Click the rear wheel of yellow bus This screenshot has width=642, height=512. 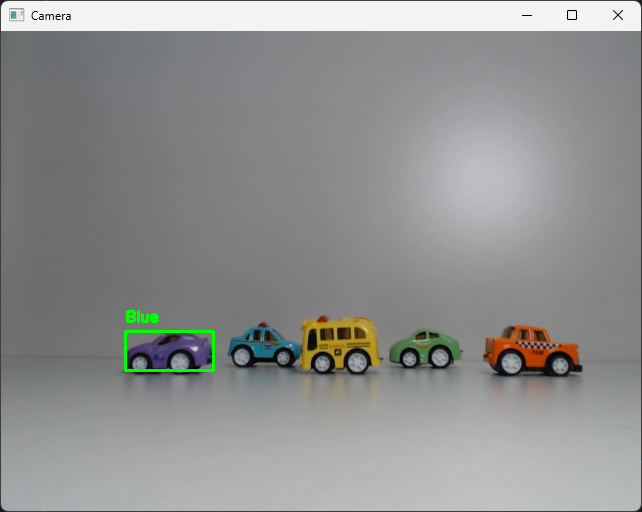tap(357, 362)
